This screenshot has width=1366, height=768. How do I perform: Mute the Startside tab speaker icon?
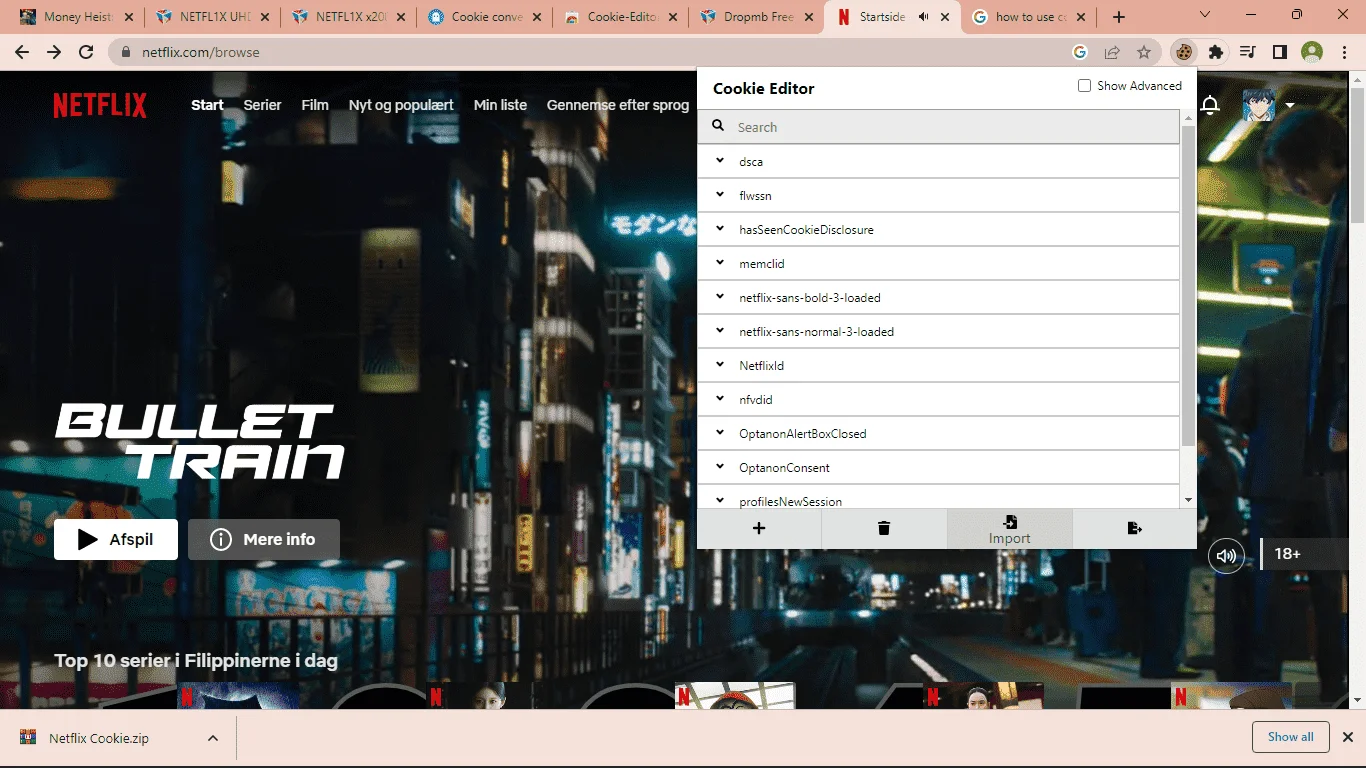click(x=924, y=17)
